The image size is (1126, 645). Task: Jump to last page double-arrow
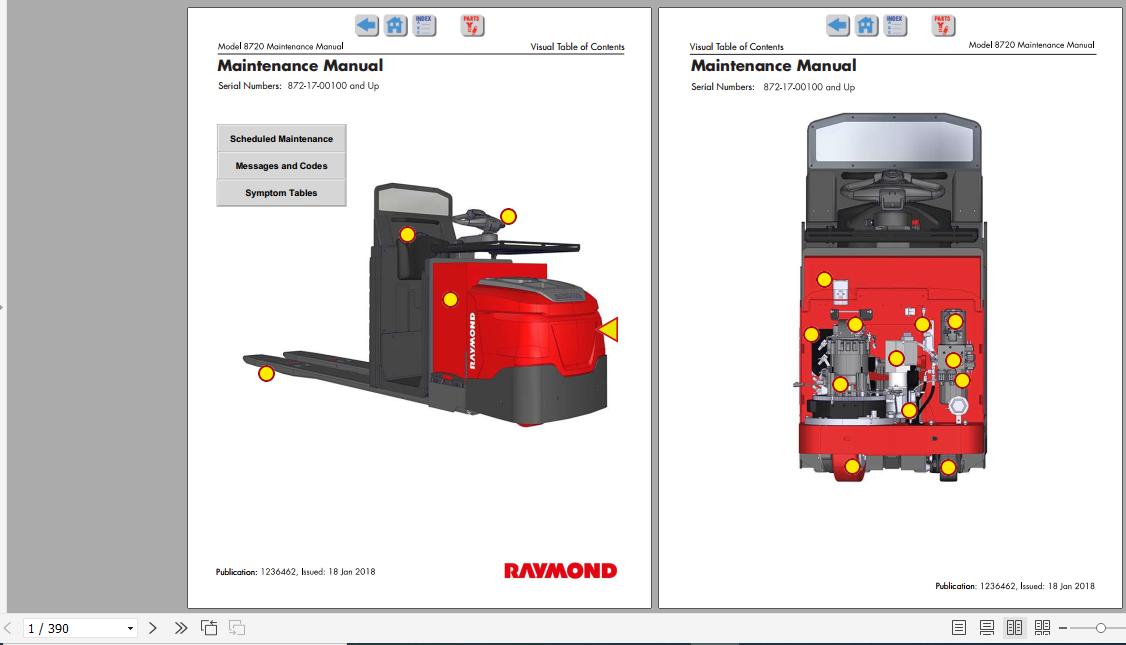(181, 628)
